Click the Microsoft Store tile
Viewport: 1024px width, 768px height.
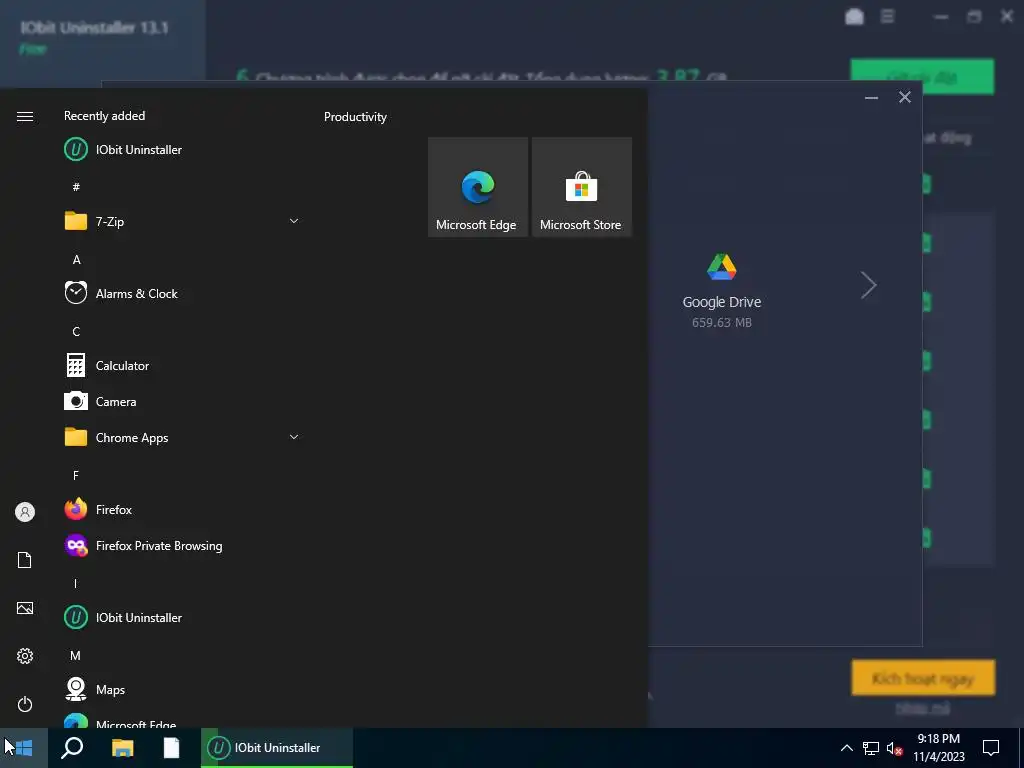click(581, 187)
